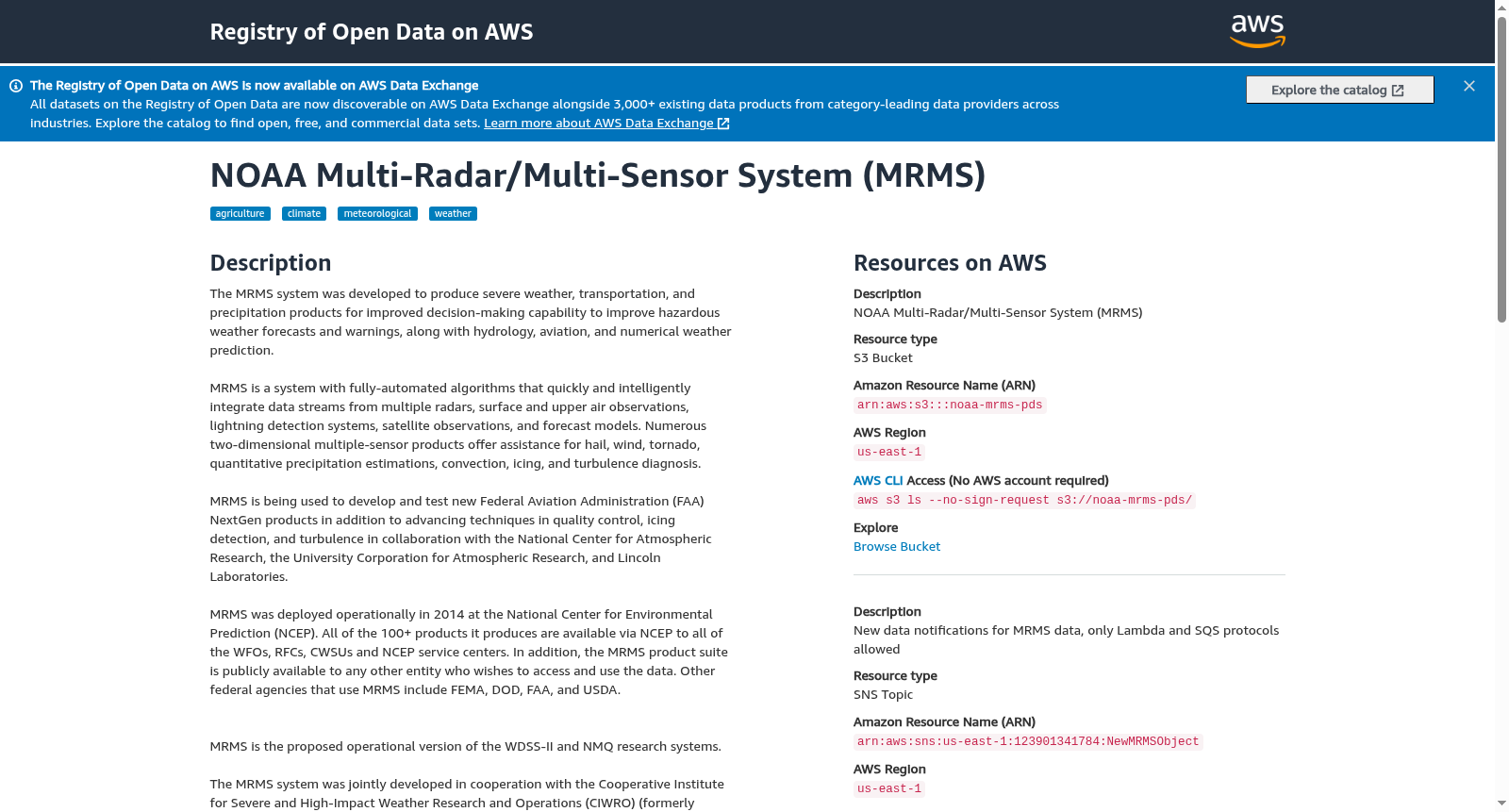Select the meteorological tag

click(x=377, y=214)
